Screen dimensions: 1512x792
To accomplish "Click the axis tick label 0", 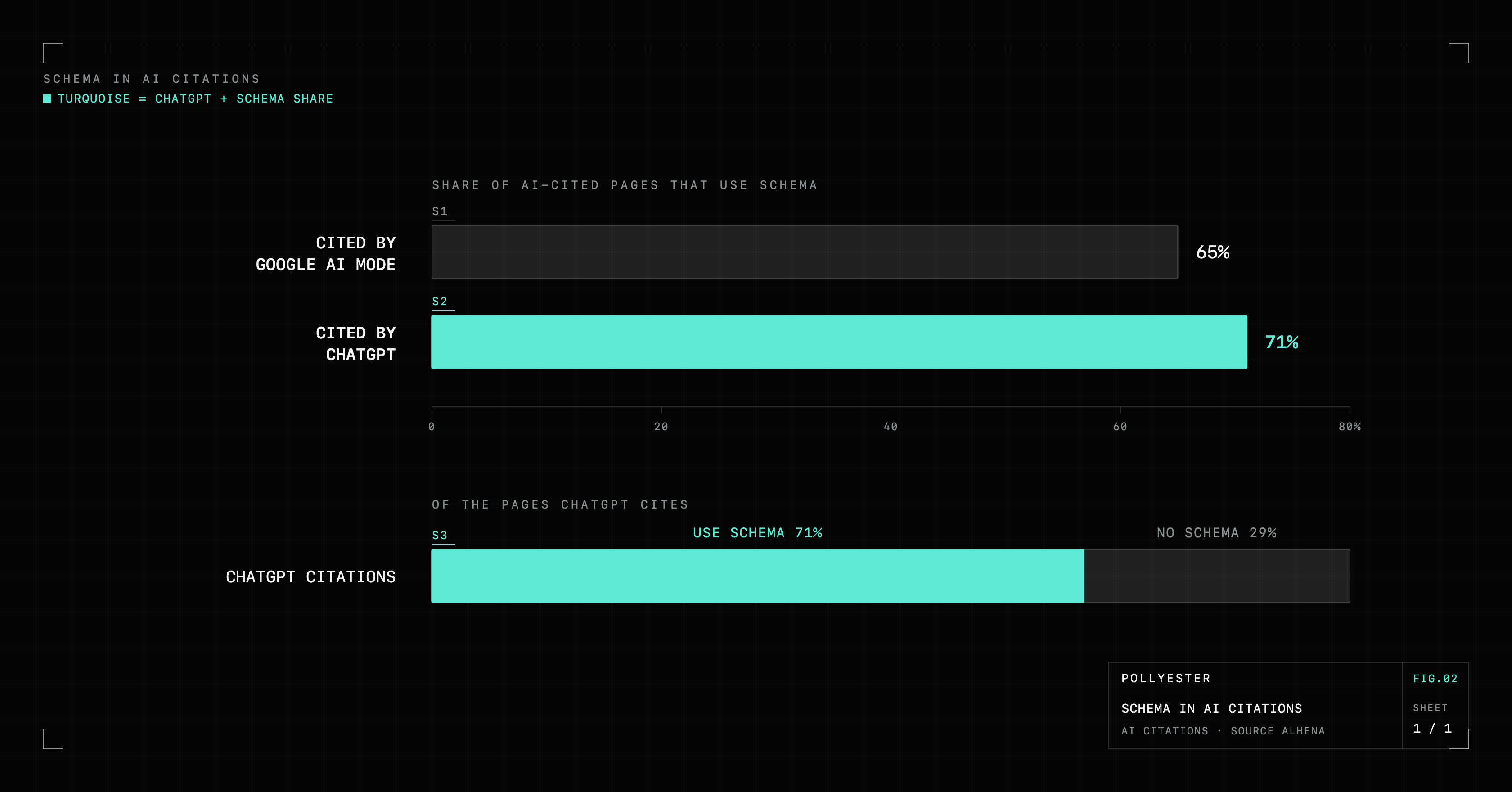I will [x=432, y=427].
